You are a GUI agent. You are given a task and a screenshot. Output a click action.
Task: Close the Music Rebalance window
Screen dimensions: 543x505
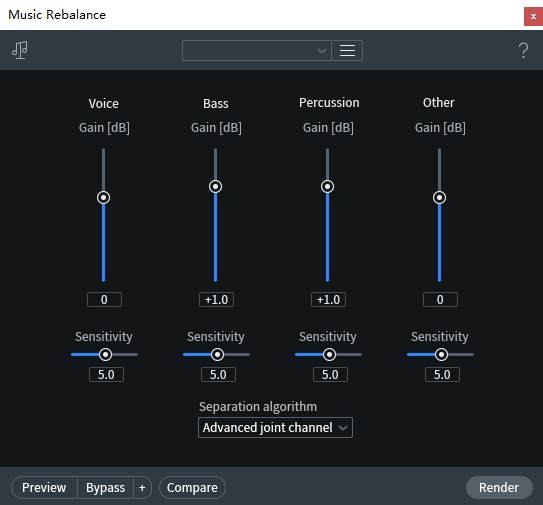533,16
